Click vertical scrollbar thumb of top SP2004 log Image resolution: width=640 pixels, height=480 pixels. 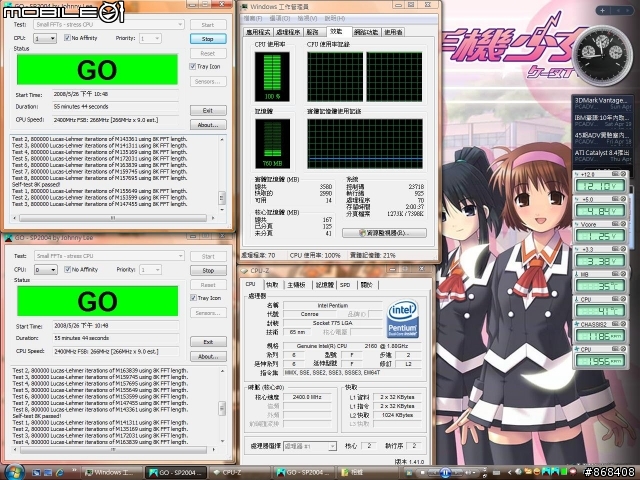click(x=222, y=198)
